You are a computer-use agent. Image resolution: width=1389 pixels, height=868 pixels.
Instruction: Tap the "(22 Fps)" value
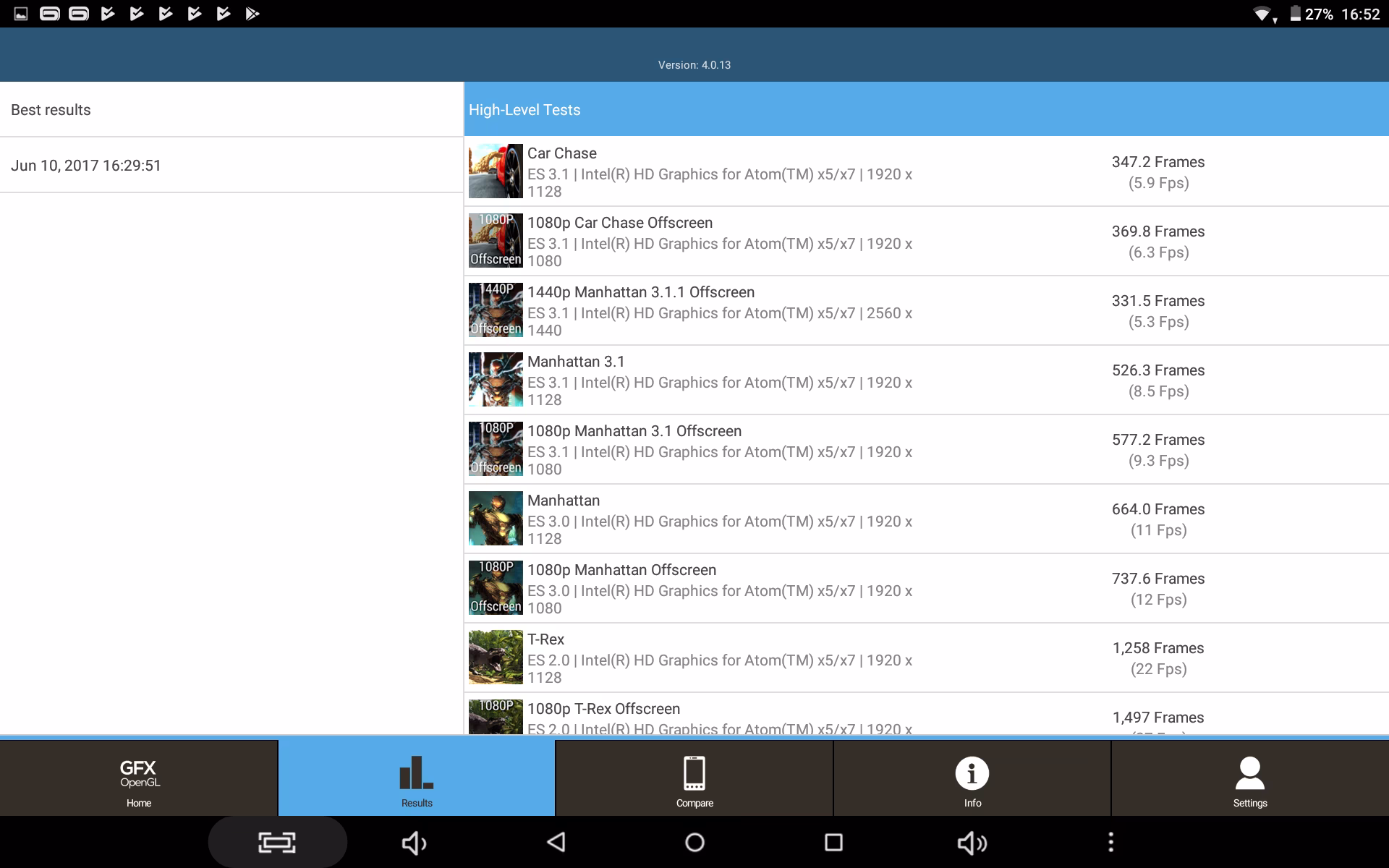[1159, 669]
